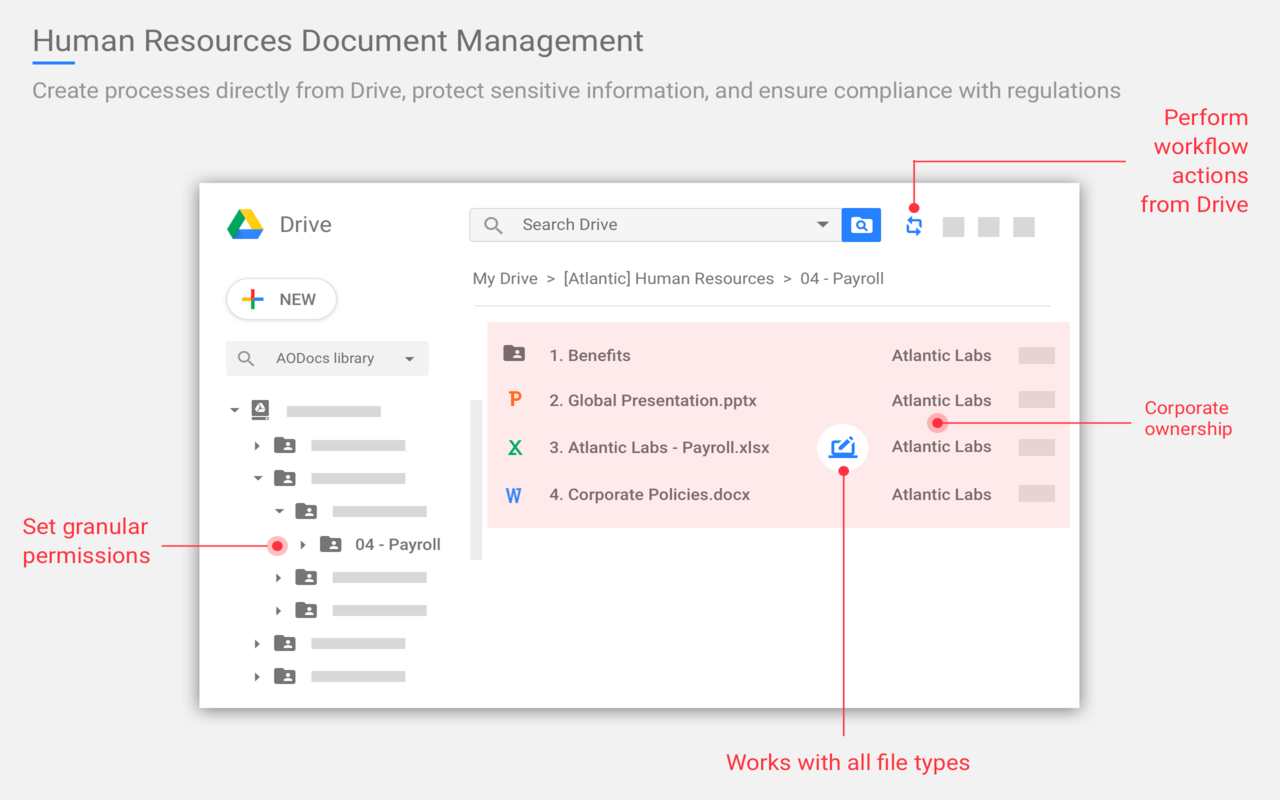Click the workflow actions arrows icon
The image size is (1280, 800).
(914, 226)
